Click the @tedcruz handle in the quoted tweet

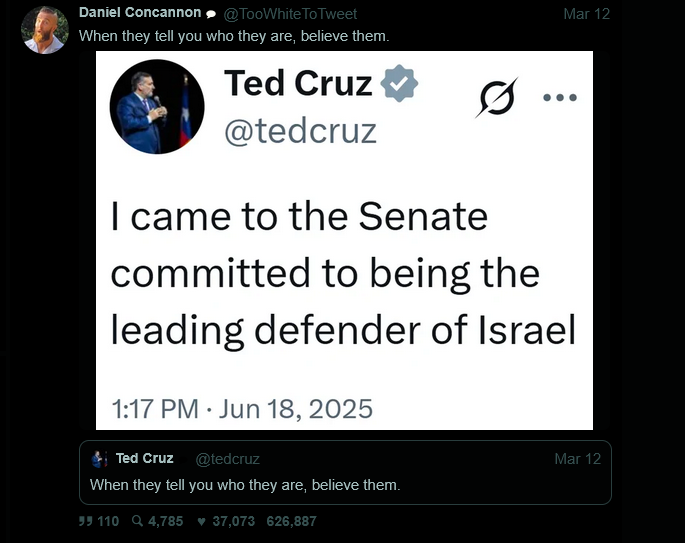pyautogui.click(x=227, y=459)
